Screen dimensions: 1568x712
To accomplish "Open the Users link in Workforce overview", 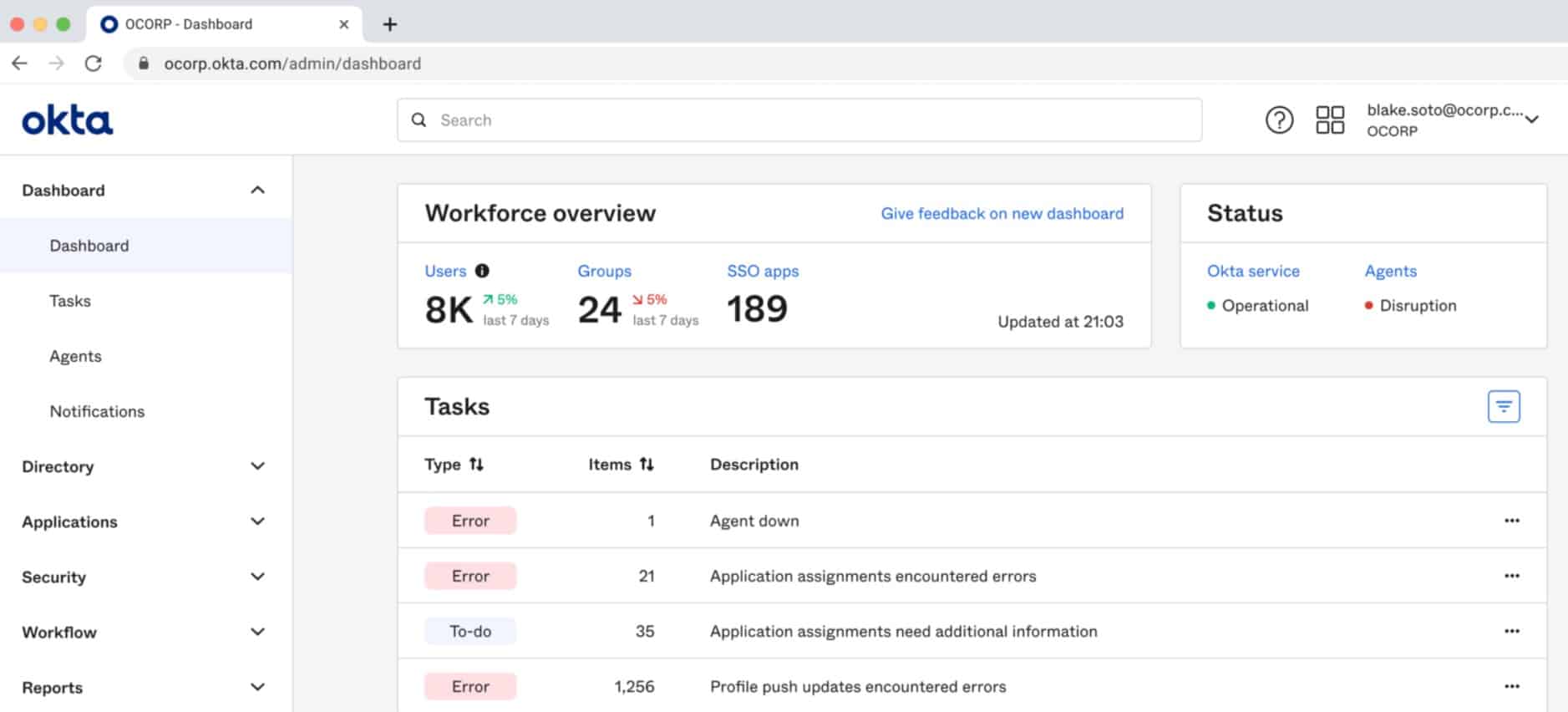I will [445, 271].
